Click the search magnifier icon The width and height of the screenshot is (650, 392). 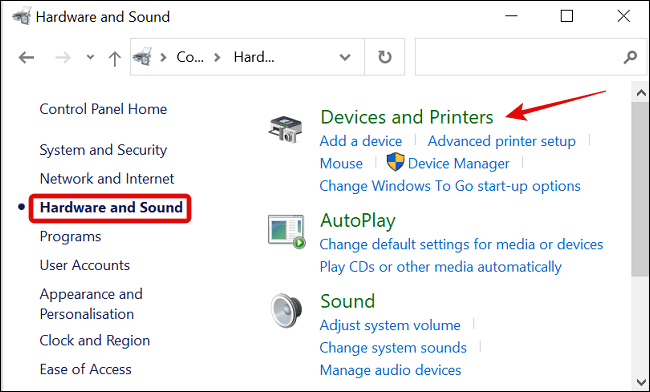click(630, 57)
